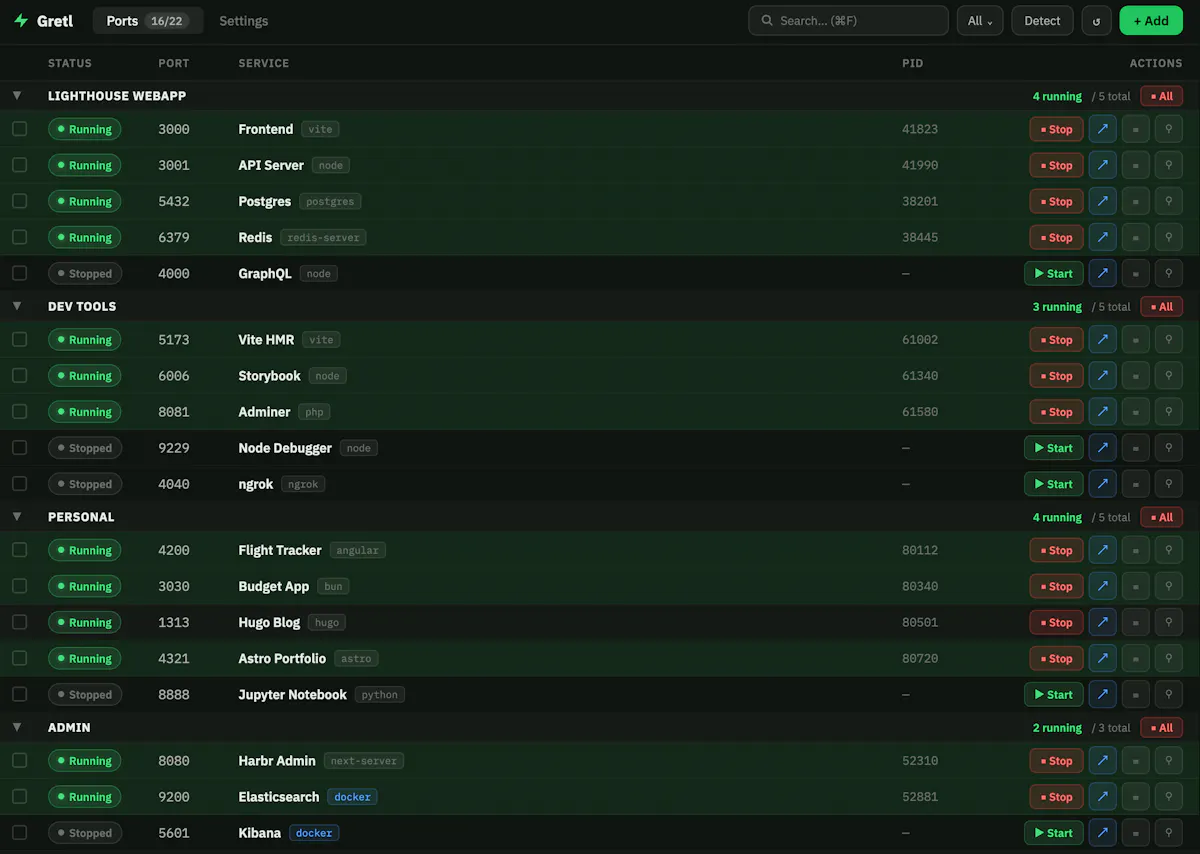Screen dimensions: 1200x854
Task: Focus the Search input field
Action: (848, 21)
